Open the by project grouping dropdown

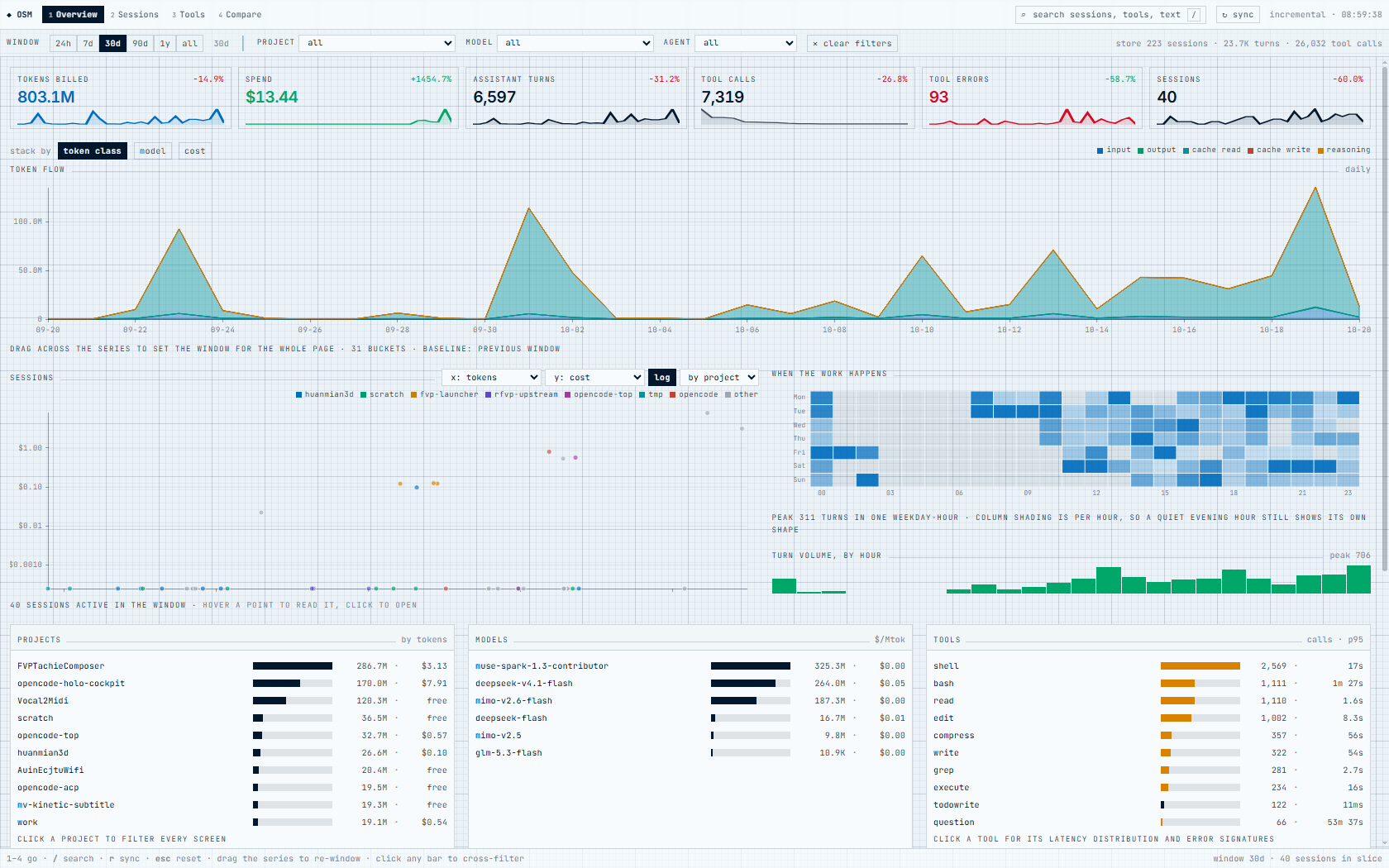point(719,377)
